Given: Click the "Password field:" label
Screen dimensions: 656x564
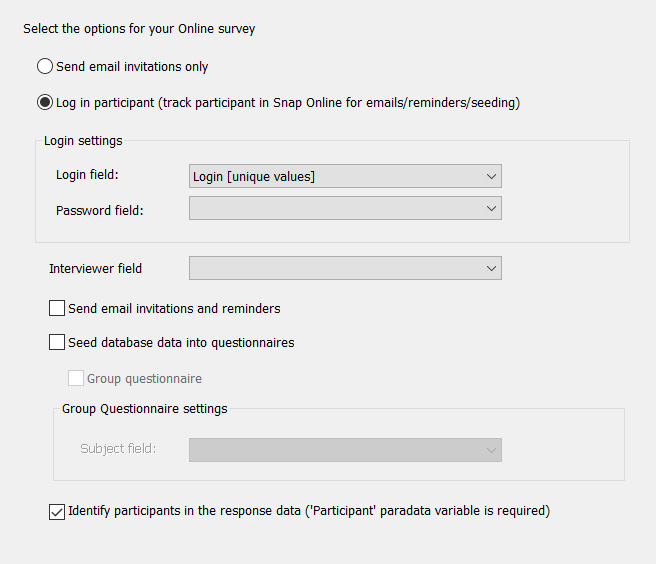Looking at the screenshot, I should (x=100, y=210).
